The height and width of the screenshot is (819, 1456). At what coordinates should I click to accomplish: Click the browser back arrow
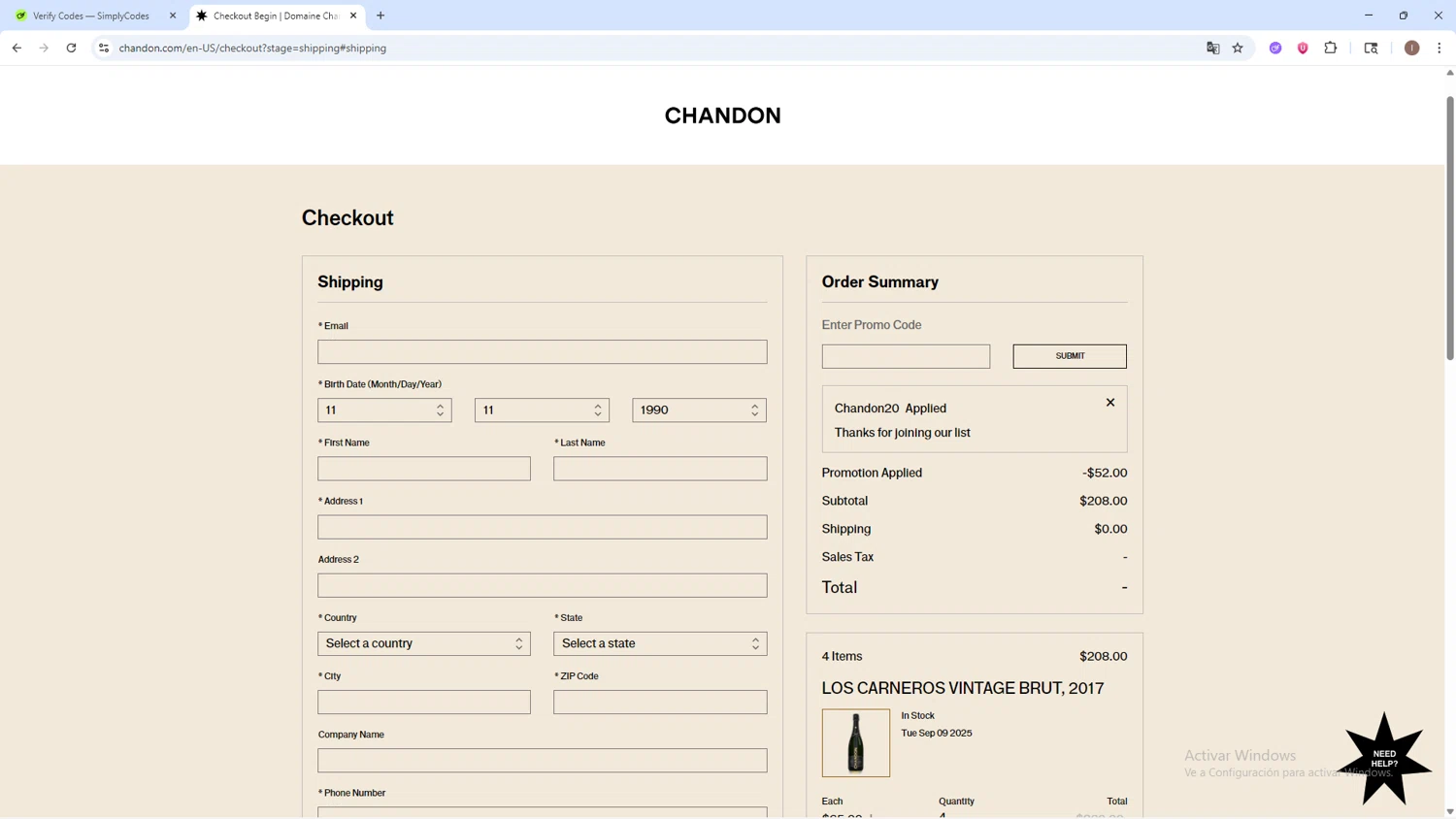point(17,48)
